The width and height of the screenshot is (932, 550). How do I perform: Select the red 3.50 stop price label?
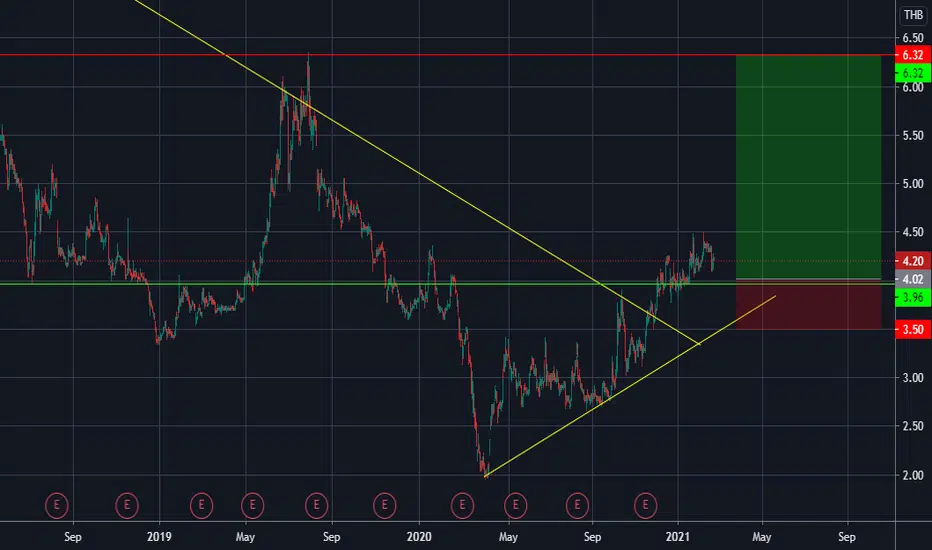click(x=912, y=329)
